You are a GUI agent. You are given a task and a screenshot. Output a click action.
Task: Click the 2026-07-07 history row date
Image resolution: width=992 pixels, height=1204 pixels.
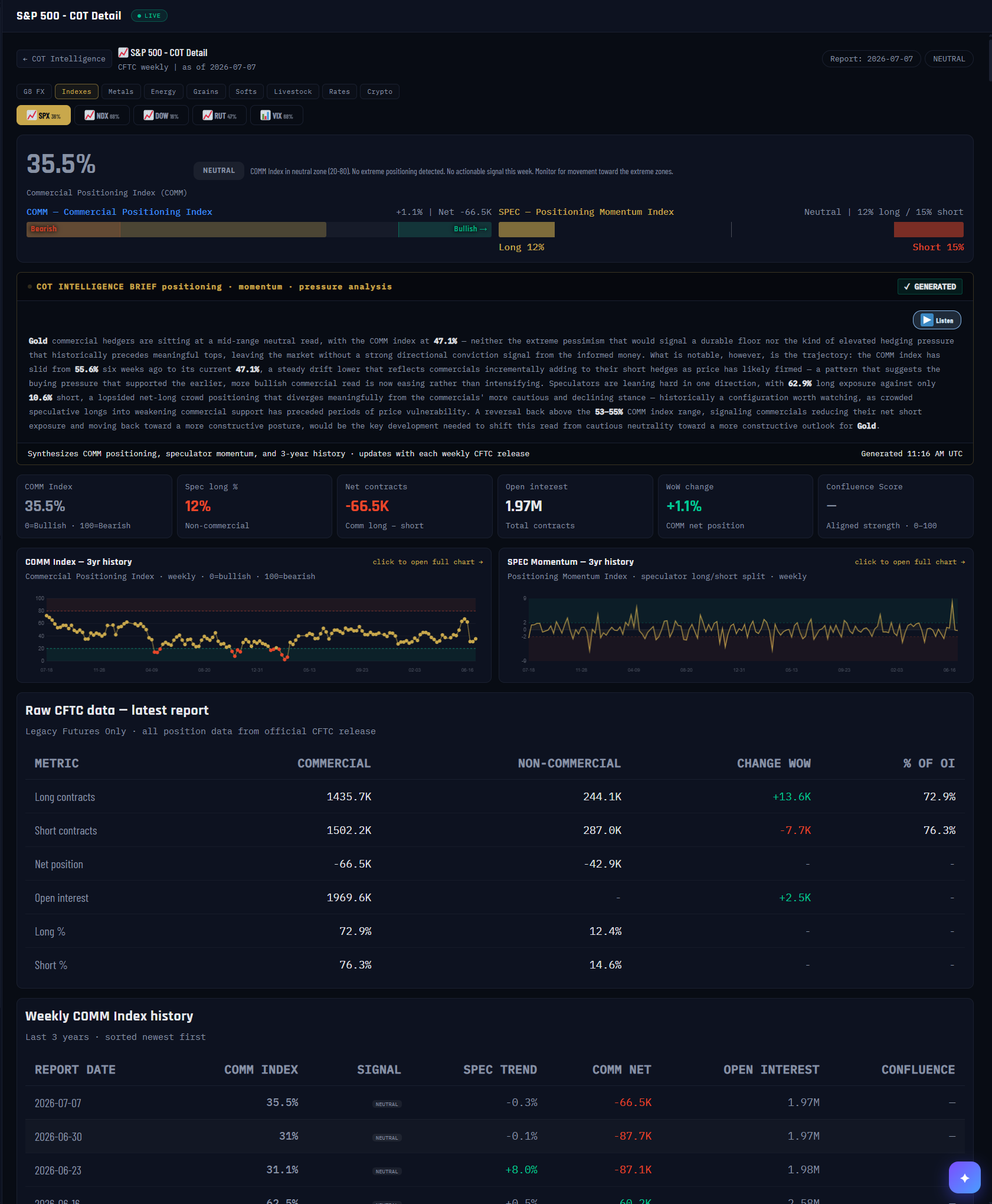(x=58, y=1103)
